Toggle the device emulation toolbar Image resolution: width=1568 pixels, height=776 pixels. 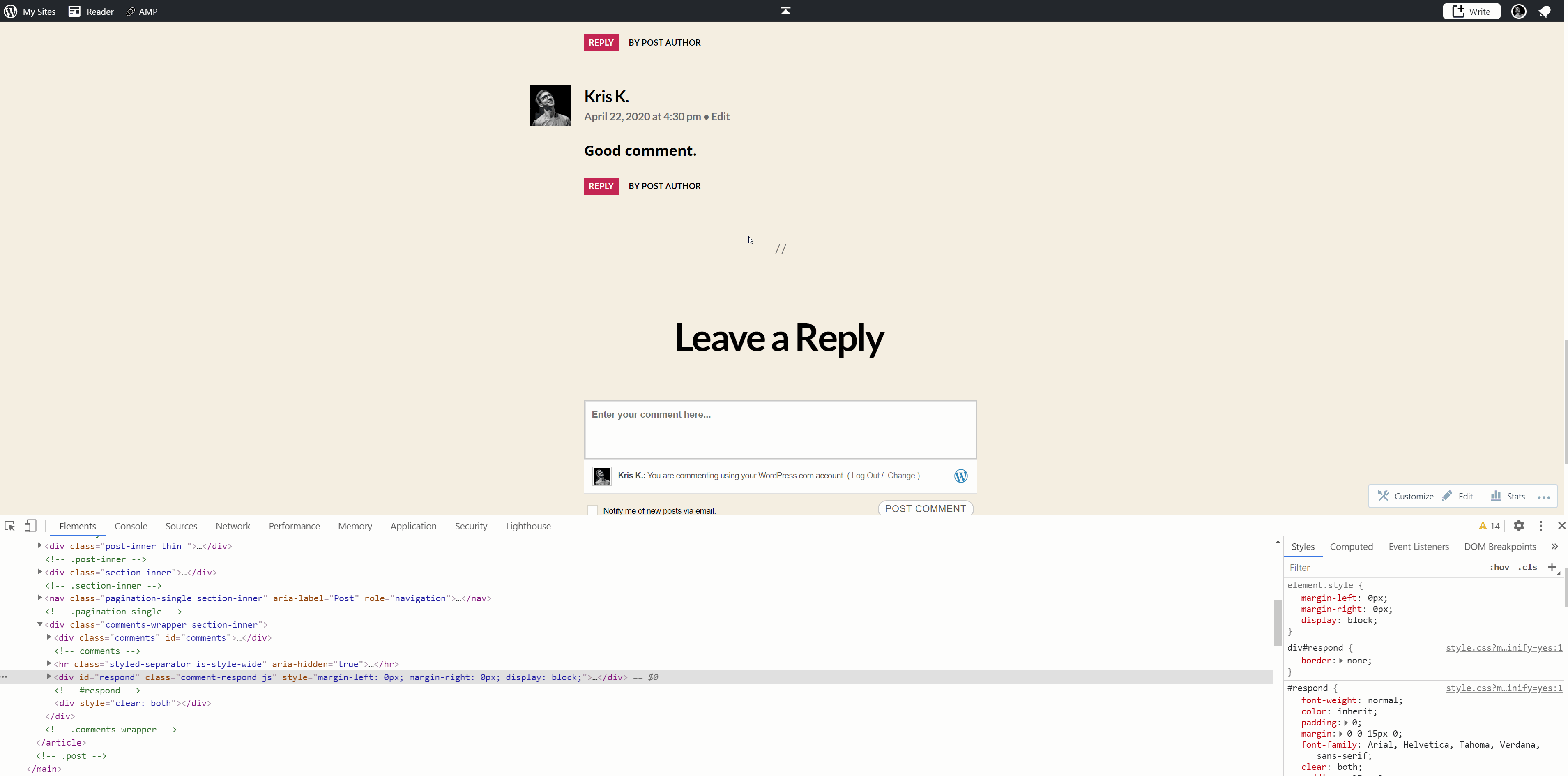(30, 526)
